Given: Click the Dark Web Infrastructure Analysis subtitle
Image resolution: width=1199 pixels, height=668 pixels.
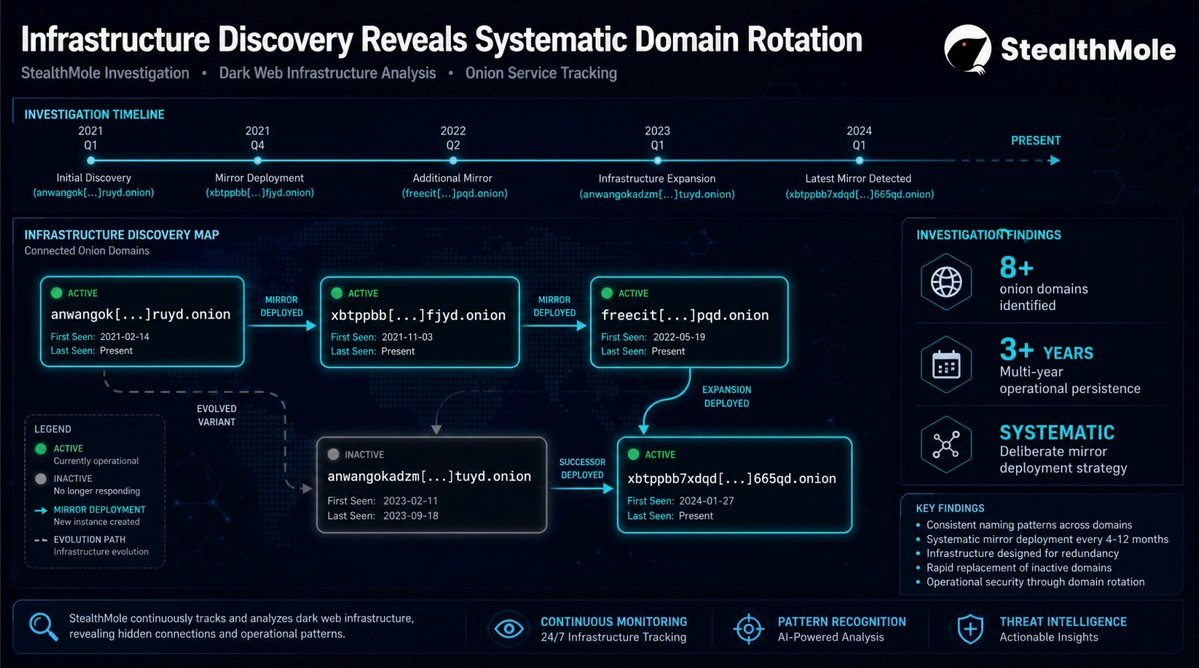Looking at the screenshot, I should click(x=327, y=73).
